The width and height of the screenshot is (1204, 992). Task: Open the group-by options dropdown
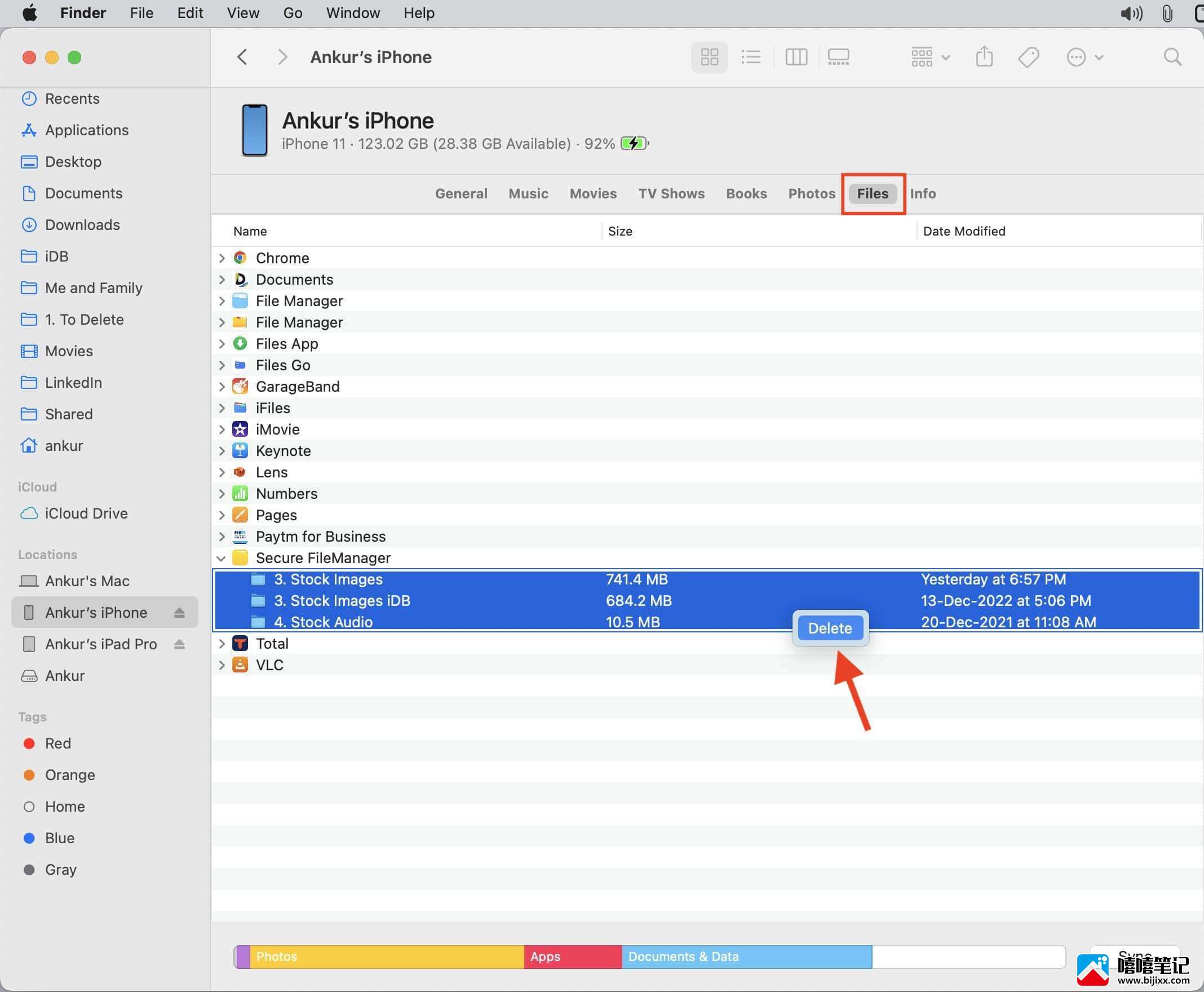pyautogui.click(x=930, y=57)
